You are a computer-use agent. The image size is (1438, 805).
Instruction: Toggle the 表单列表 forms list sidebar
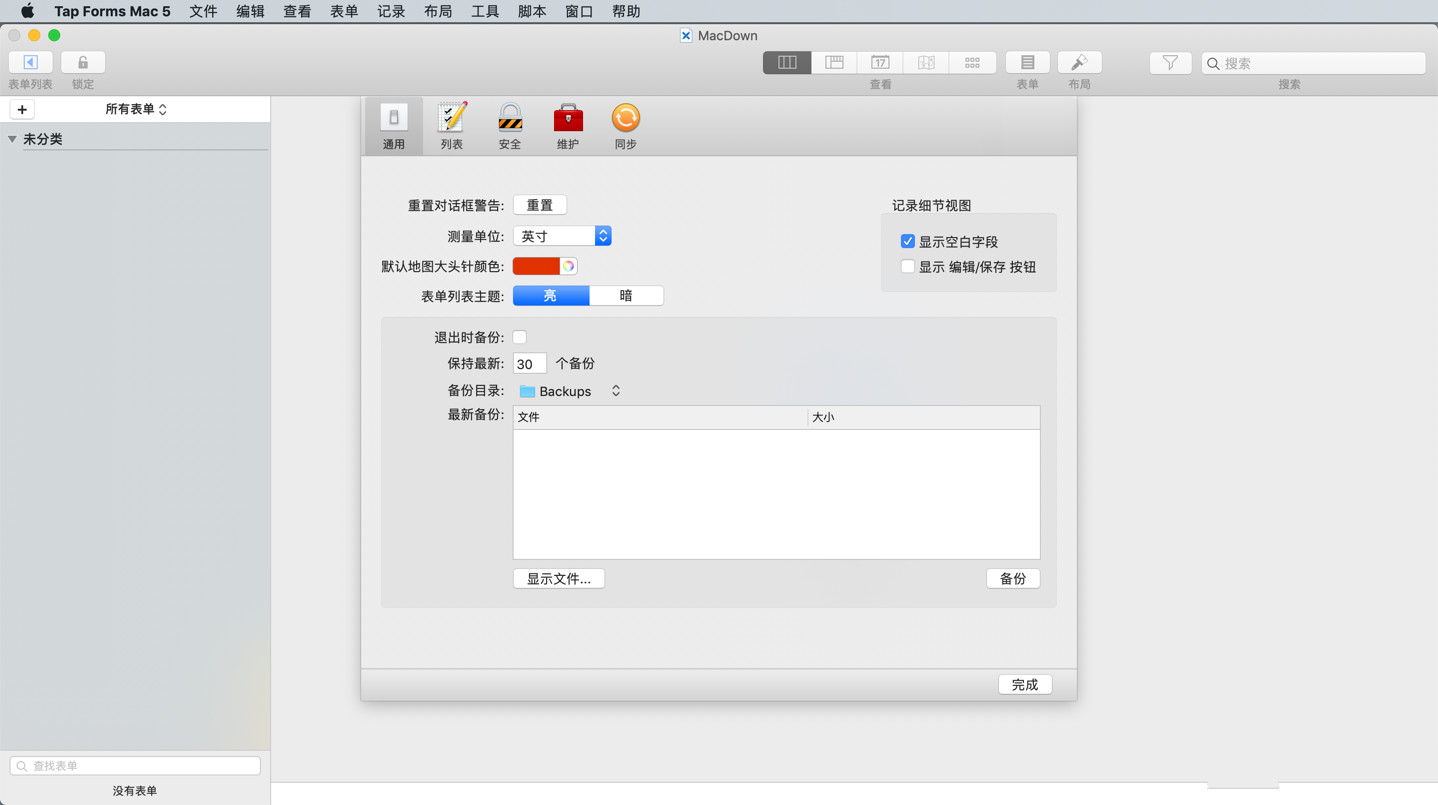click(31, 62)
